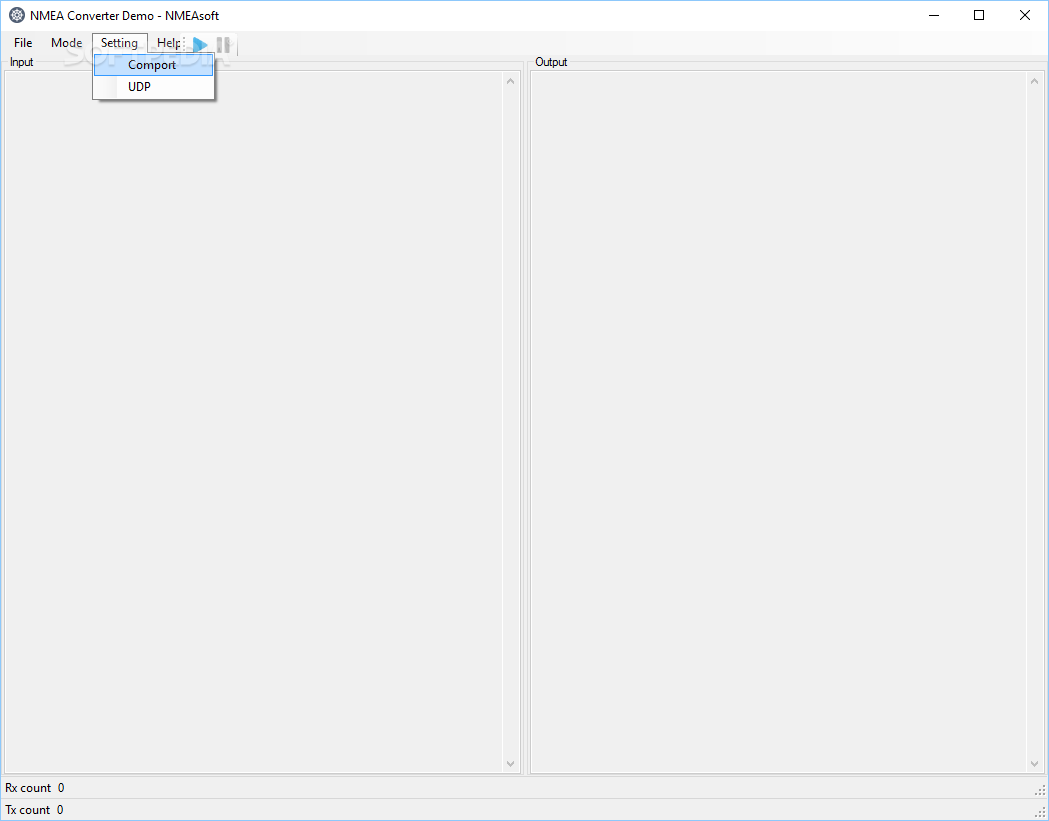This screenshot has width=1049, height=821.
Task: Click the Input pane's scroll up arrow
Action: pyautogui.click(x=510, y=82)
